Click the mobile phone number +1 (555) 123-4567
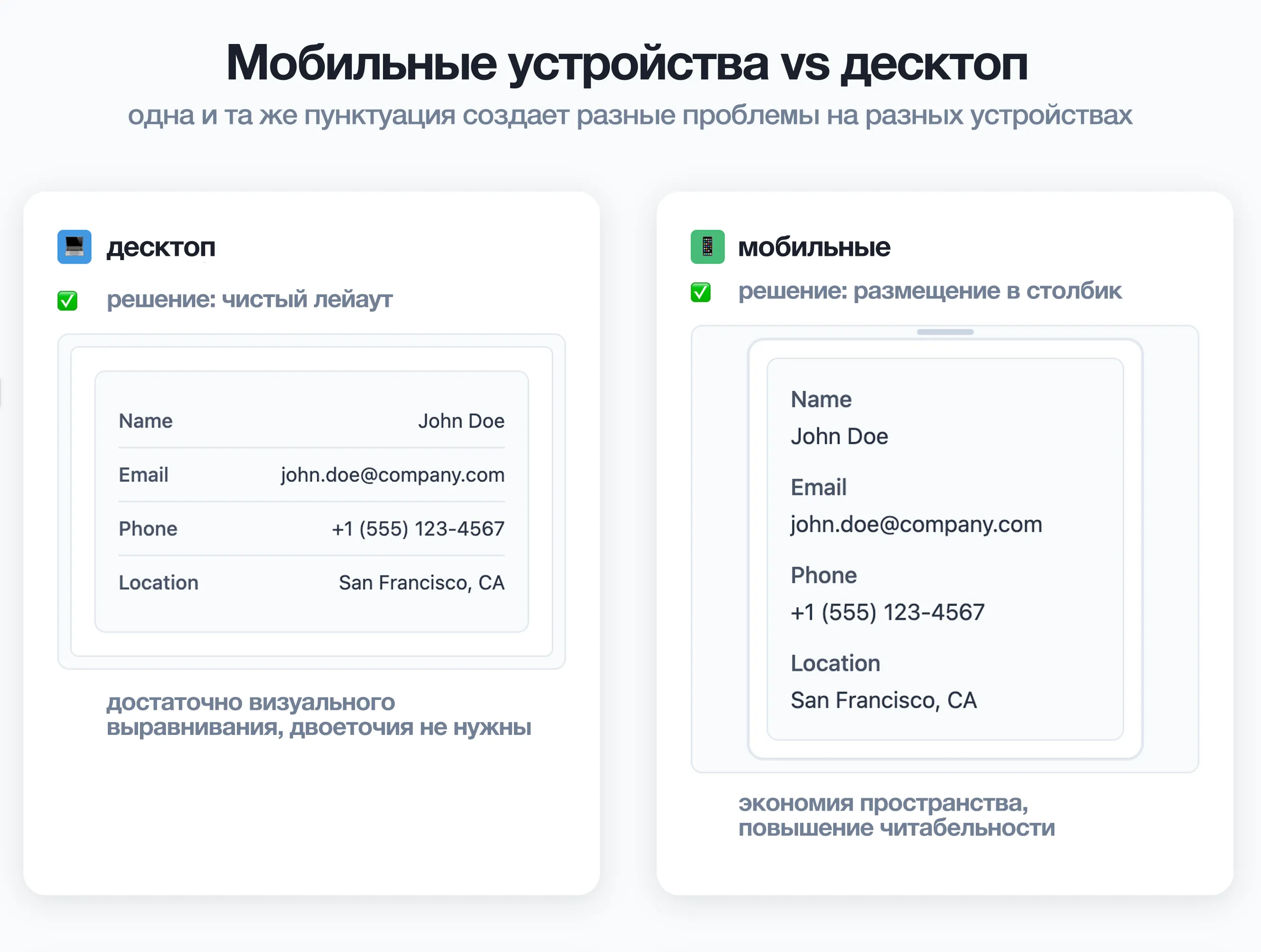 click(x=887, y=612)
